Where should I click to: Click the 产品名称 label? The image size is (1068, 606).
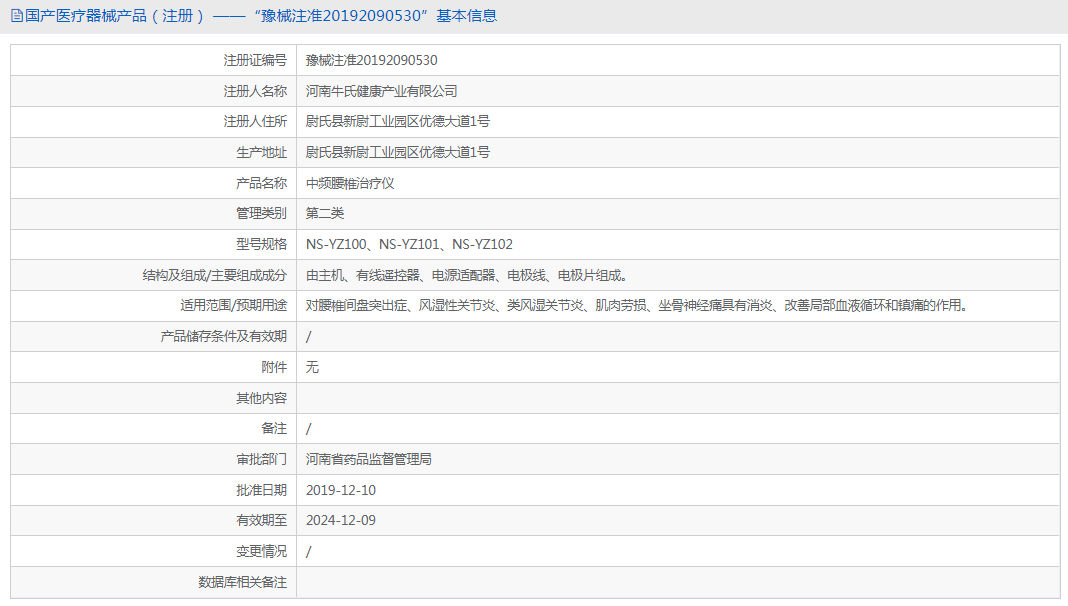(262, 183)
